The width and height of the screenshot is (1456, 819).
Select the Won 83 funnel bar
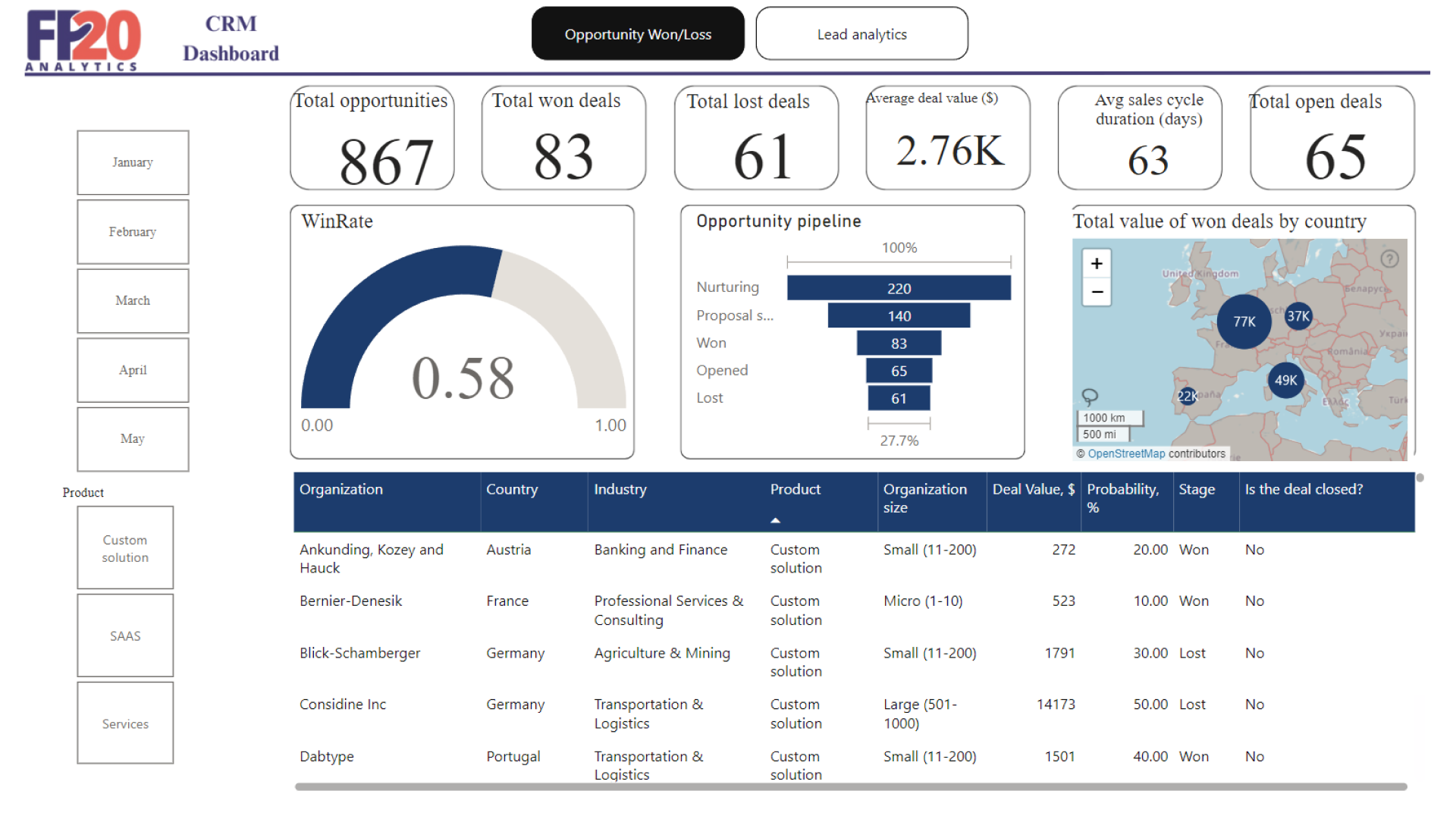(899, 343)
